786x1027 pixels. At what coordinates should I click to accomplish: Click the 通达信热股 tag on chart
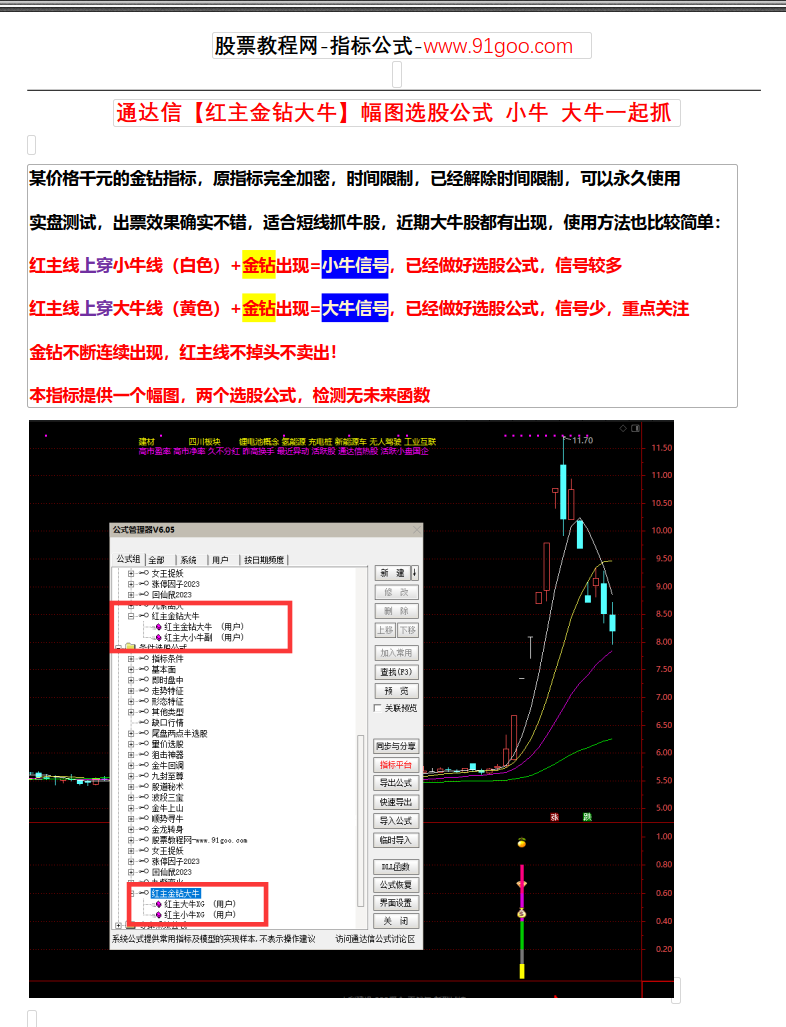(x=358, y=451)
